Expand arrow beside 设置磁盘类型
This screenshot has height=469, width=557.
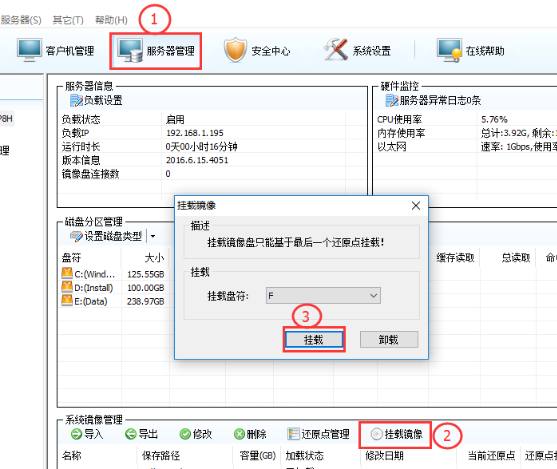pos(153,236)
